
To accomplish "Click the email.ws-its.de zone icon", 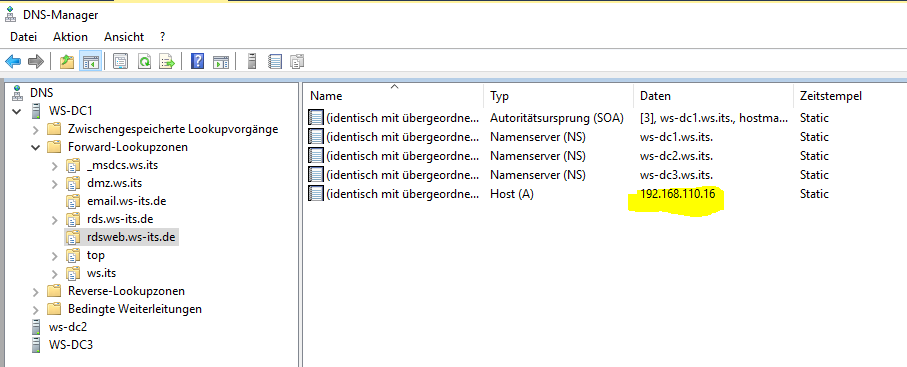I will pos(72,201).
